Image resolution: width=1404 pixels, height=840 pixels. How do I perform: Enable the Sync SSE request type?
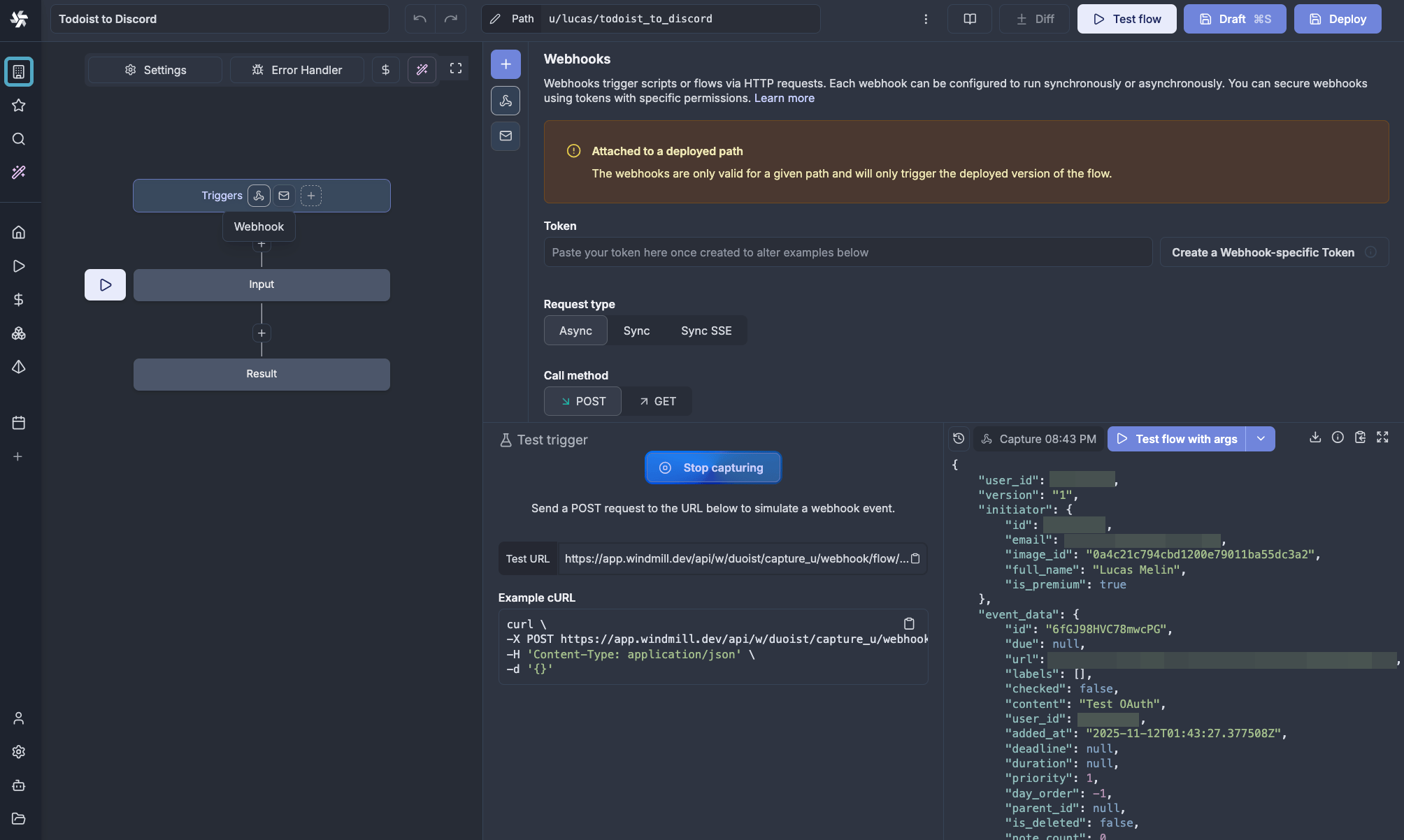coord(705,330)
